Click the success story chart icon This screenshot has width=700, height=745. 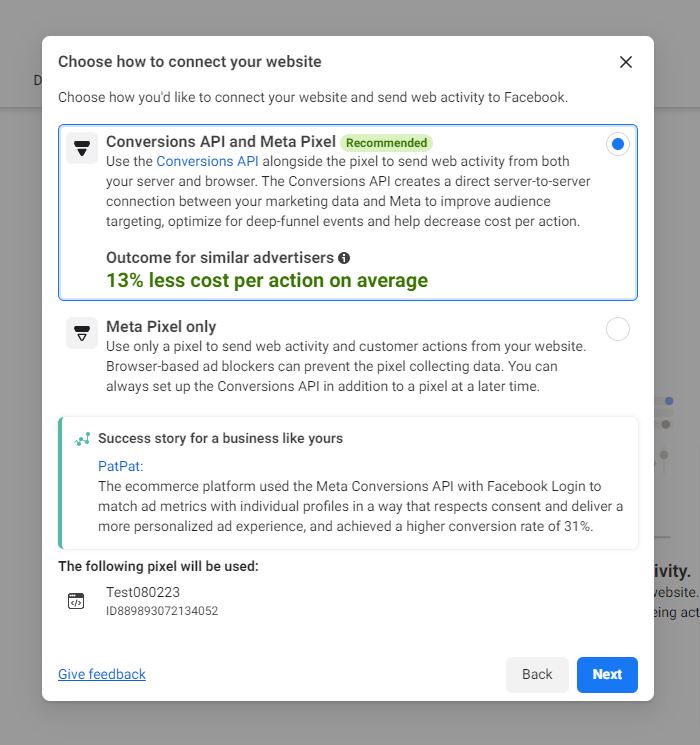coord(82,439)
